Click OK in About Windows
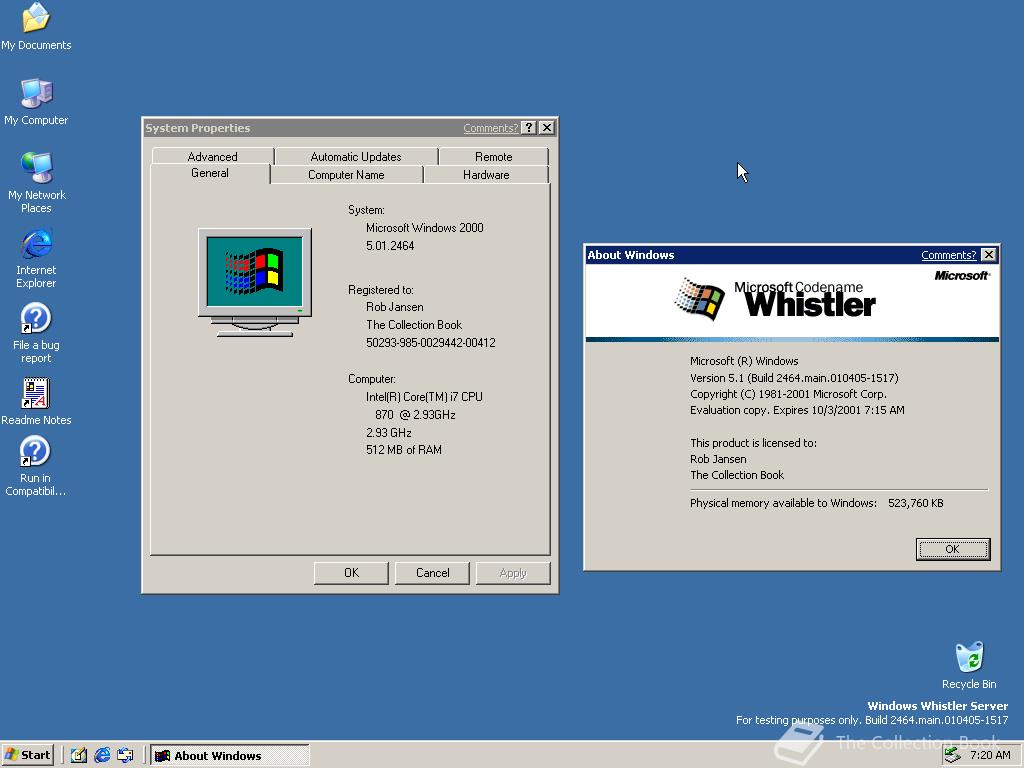Viewport: 1024px width, 768px height. tap(953, 549)
